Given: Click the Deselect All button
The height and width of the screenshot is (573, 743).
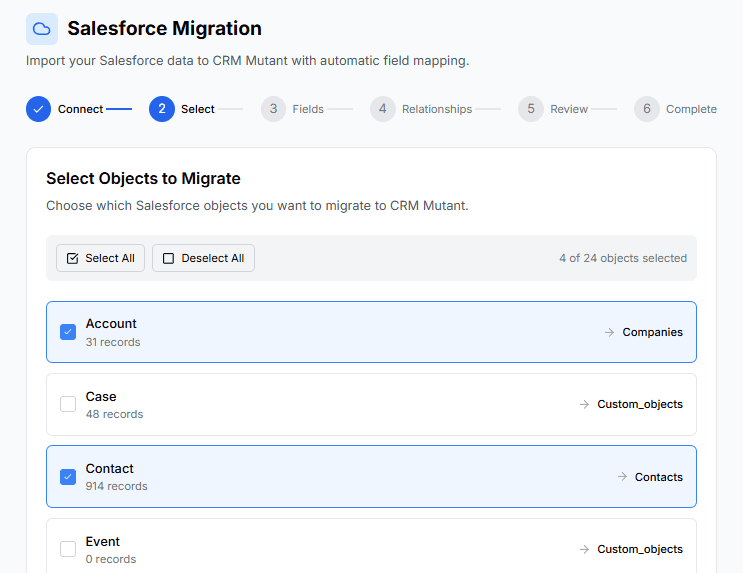Looking at the screenshot, I should (203, 258).
